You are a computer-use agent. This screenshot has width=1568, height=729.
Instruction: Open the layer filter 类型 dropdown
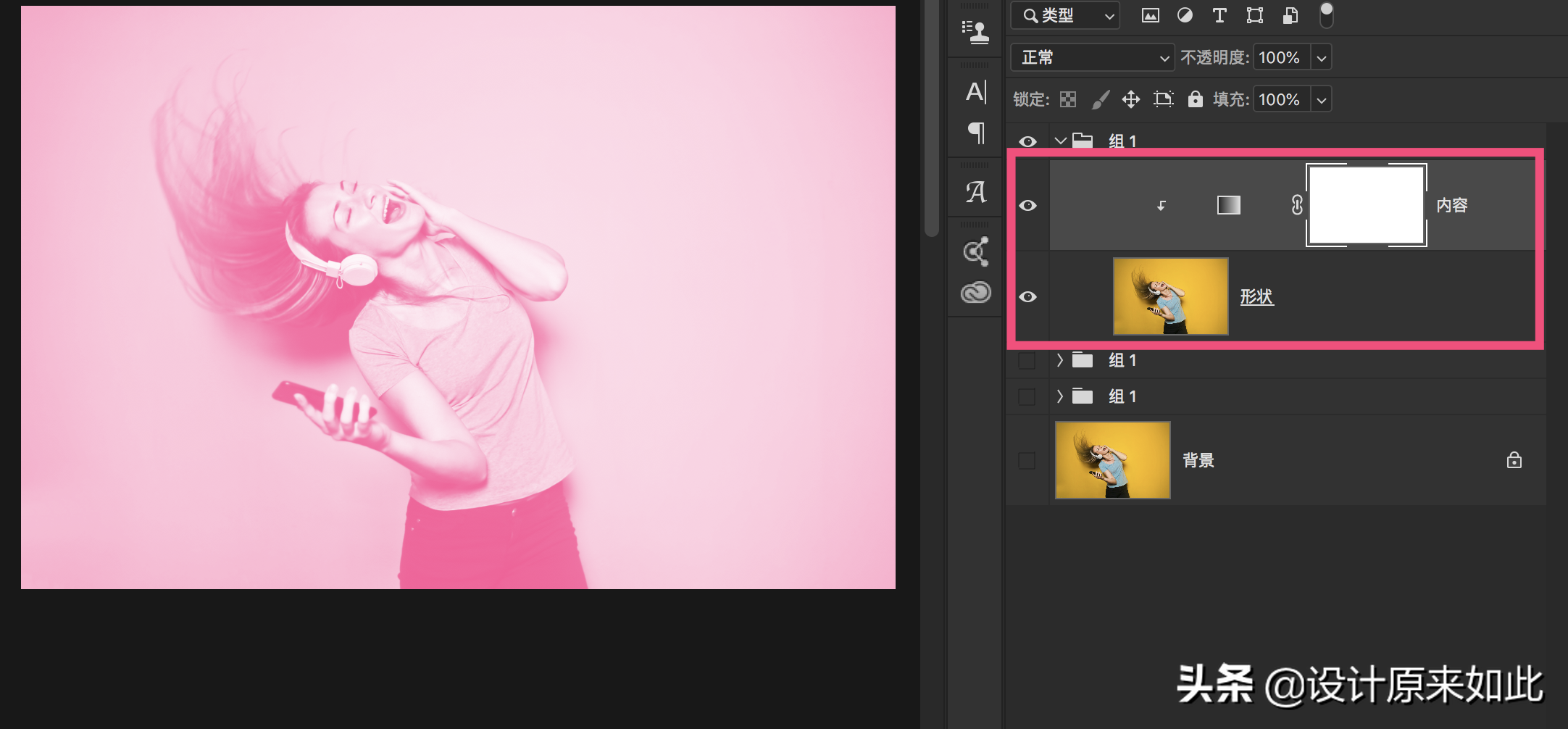coord(1065,15)
